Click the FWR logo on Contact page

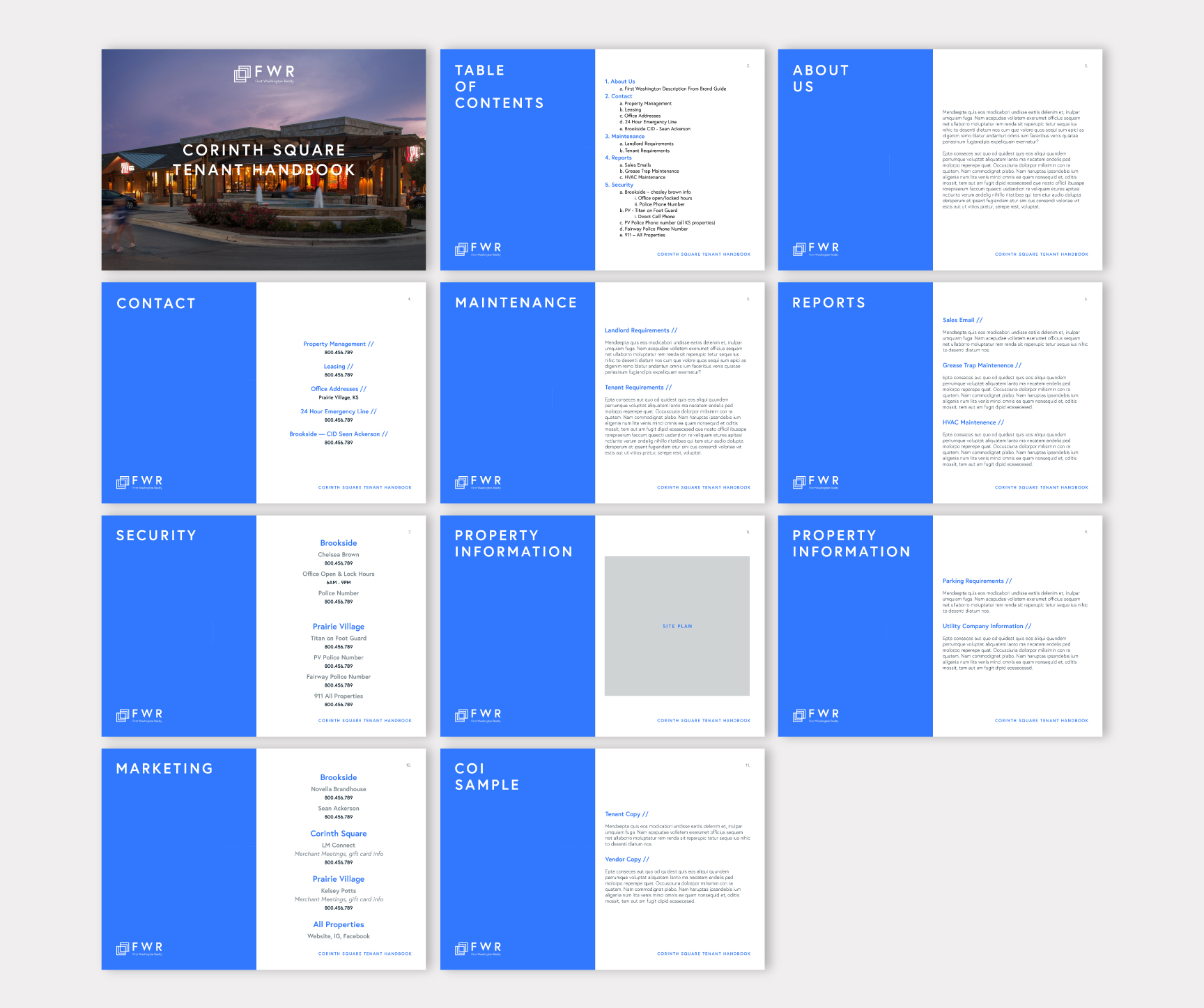(x=139, y=482)
